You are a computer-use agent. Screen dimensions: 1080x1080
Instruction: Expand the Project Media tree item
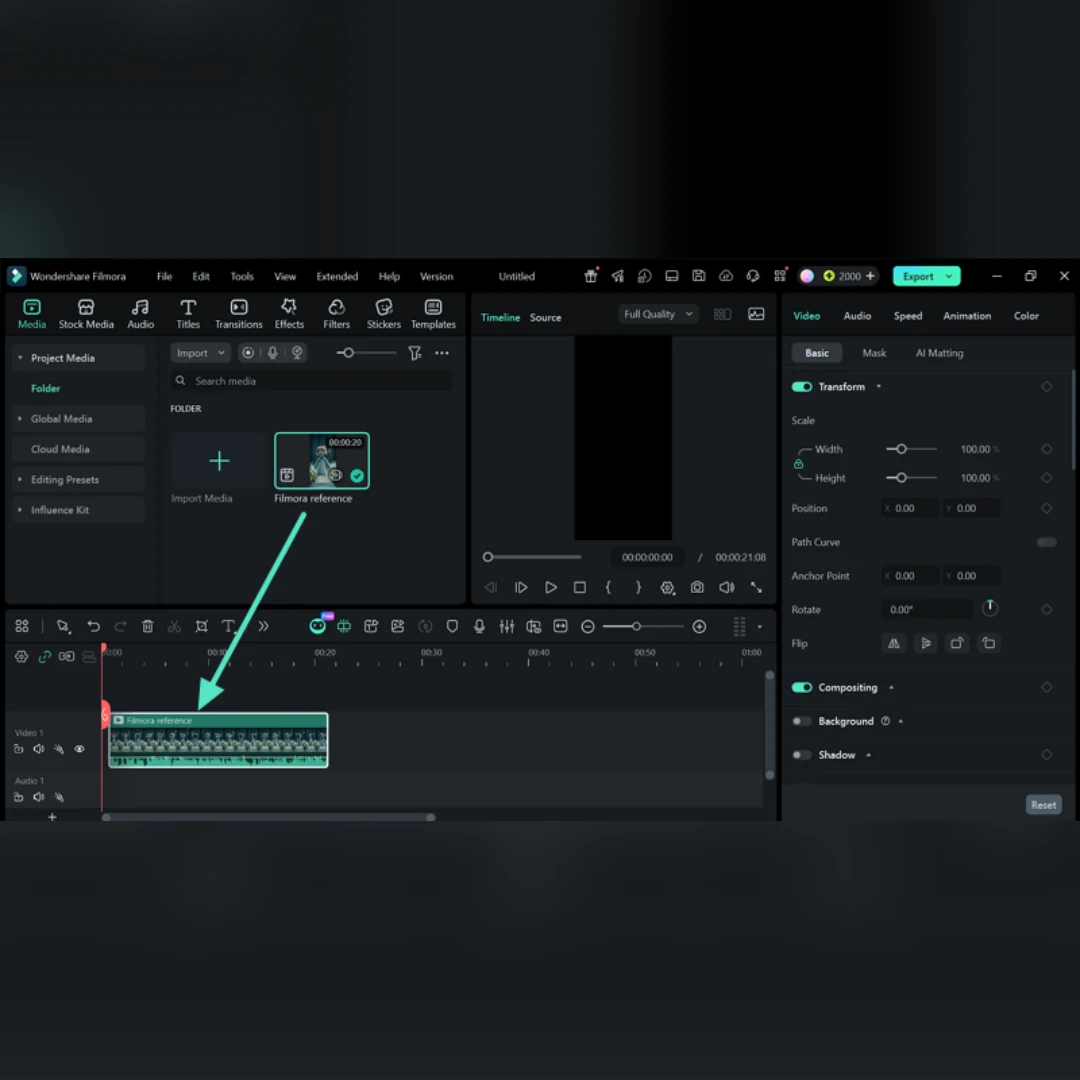click(20, 358)
